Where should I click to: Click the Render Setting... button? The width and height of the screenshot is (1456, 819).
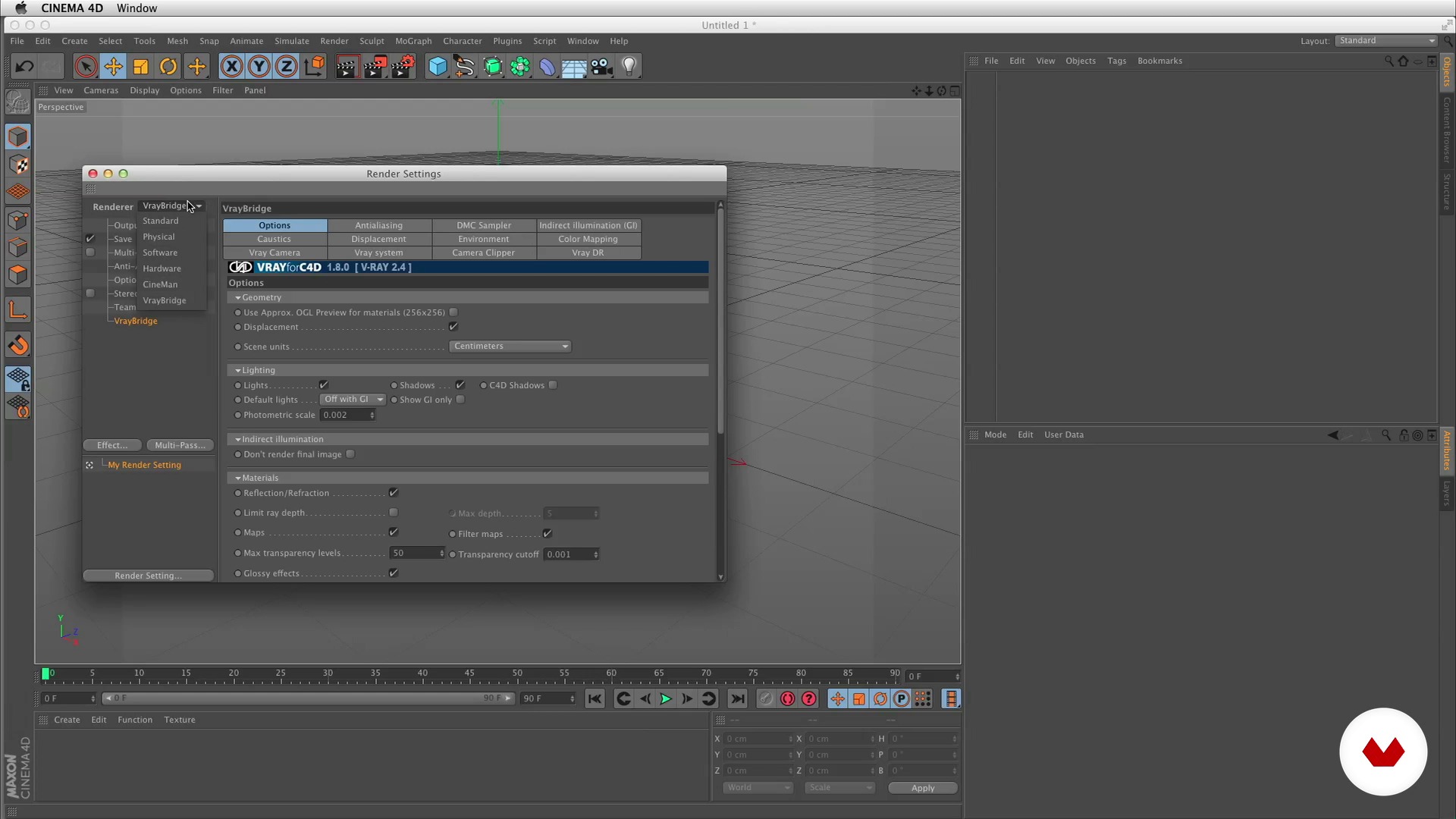coord(148,576)
